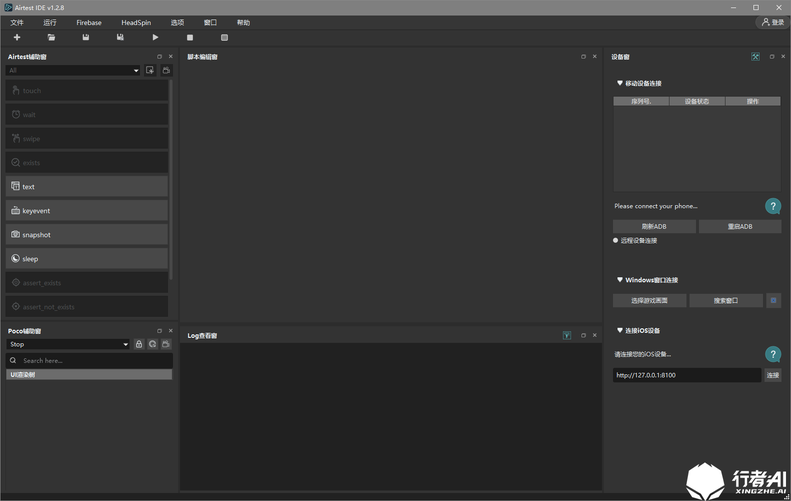This screenshot has width=791, height=501.
Task: Run the script with the play button
Action: click(155, 37)
